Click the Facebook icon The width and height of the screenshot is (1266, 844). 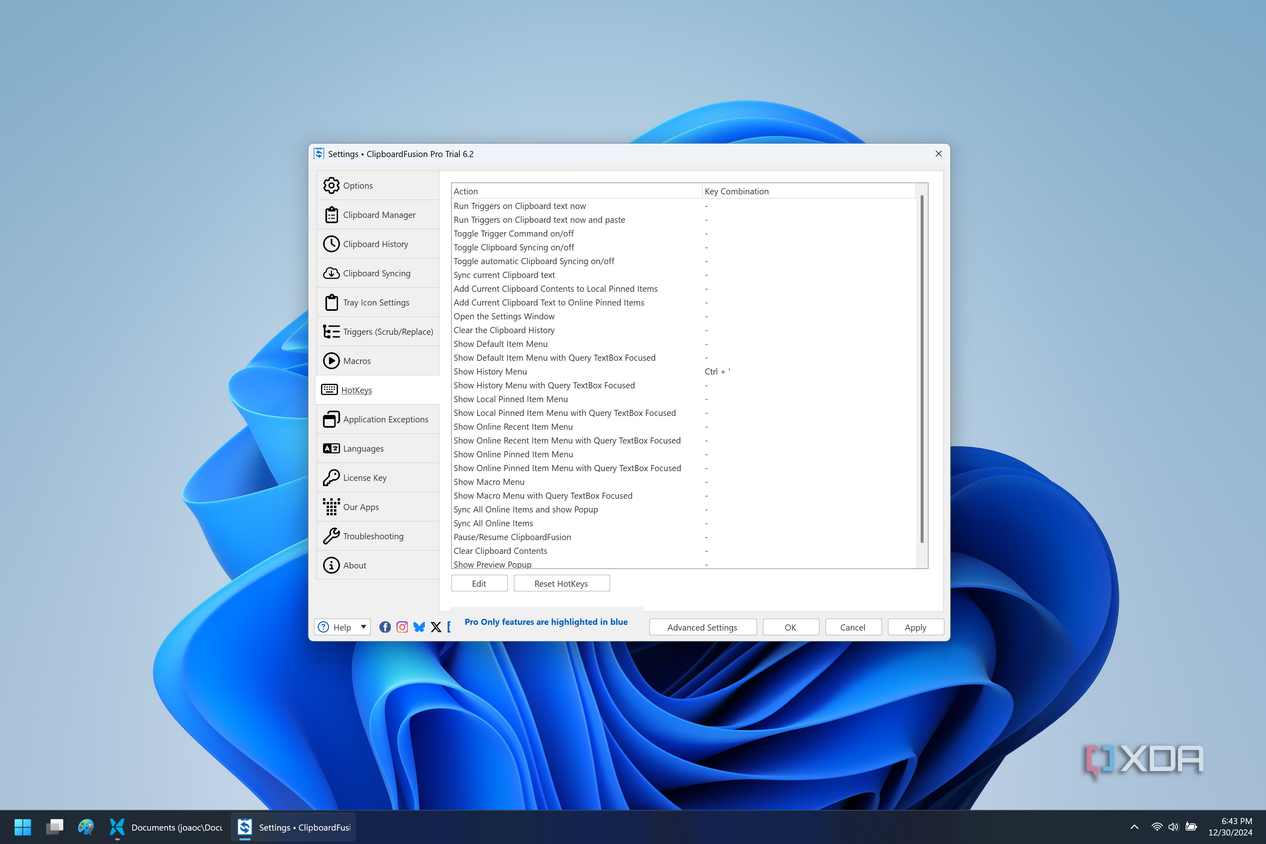[385, 627]
